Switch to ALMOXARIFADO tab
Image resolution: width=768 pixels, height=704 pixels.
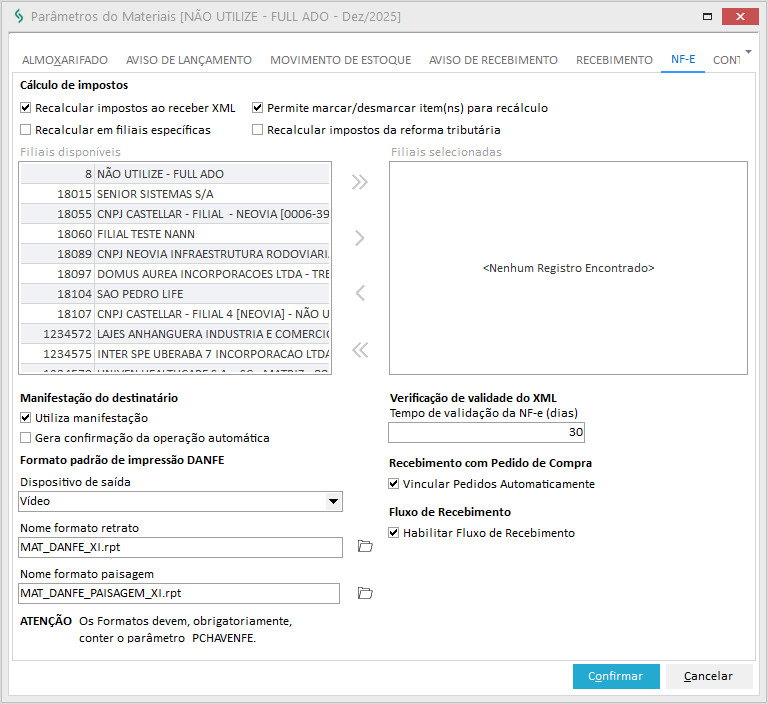65,60
